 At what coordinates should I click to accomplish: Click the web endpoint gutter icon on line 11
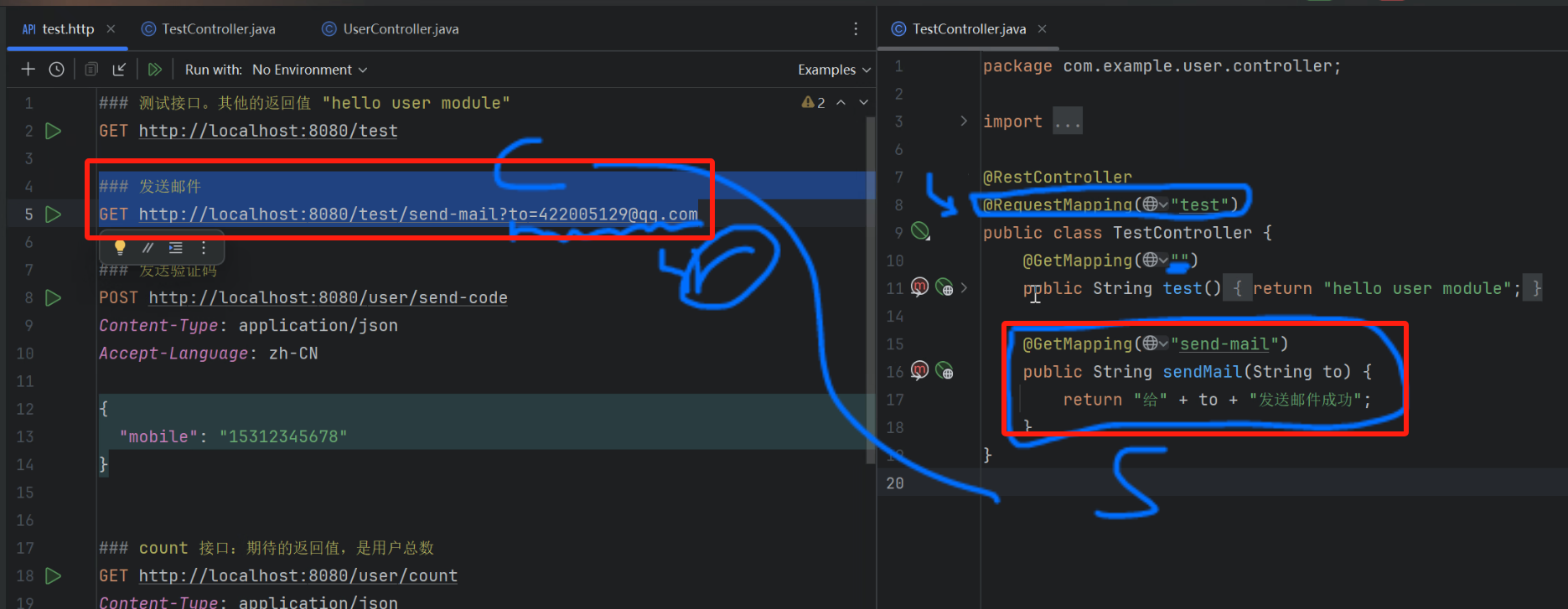944,288
